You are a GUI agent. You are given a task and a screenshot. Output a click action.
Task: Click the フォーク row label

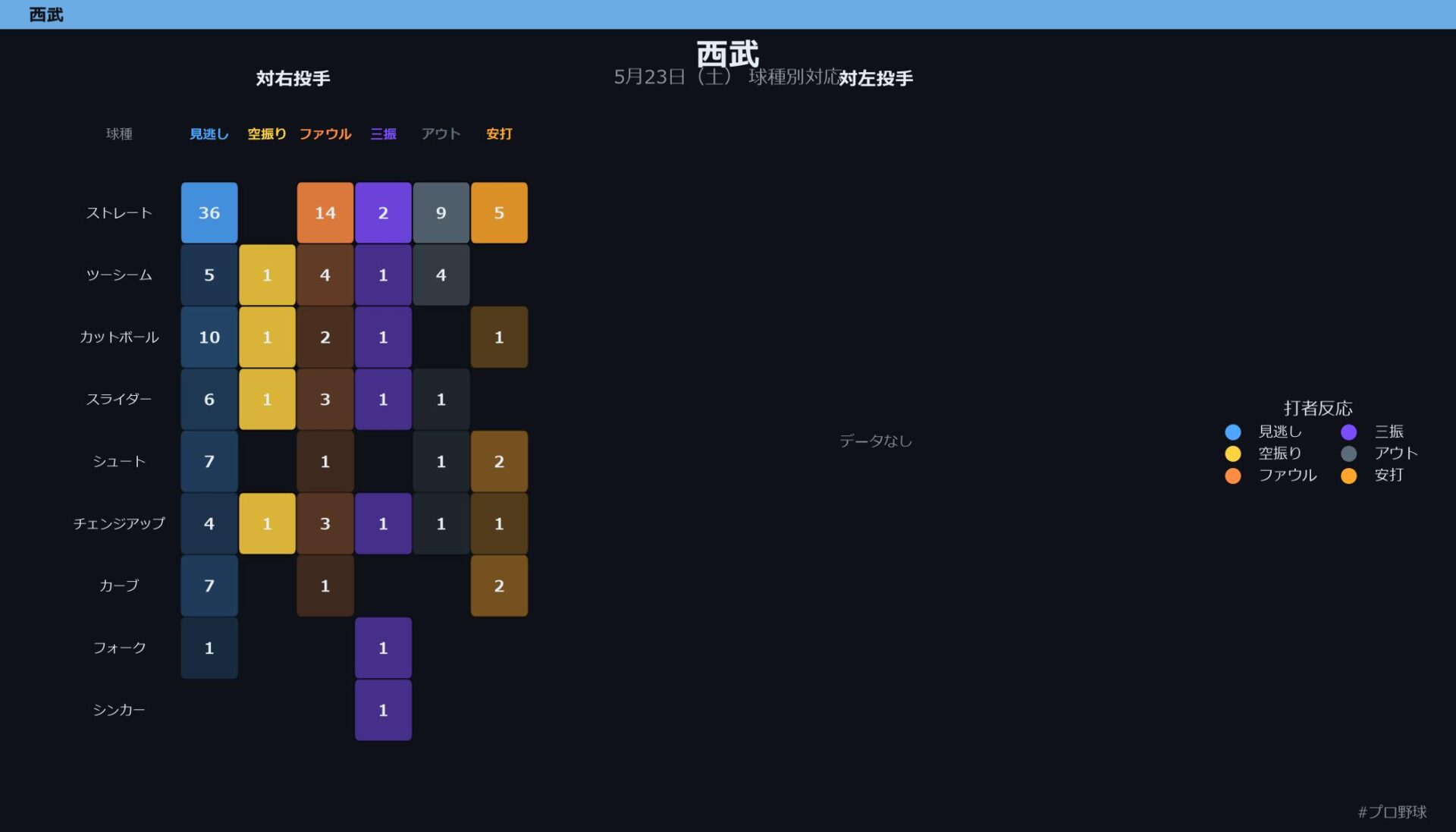119,648
